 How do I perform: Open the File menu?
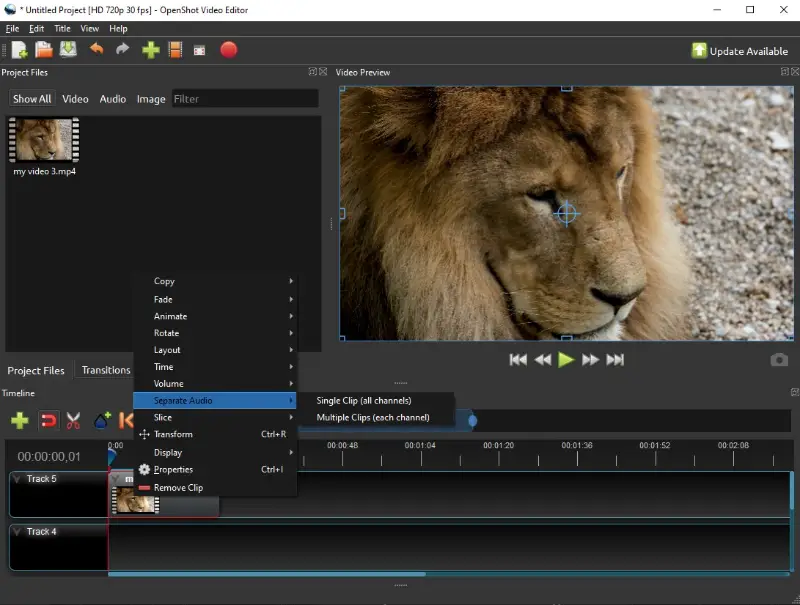pyautogui.click(x=12, y=29)
